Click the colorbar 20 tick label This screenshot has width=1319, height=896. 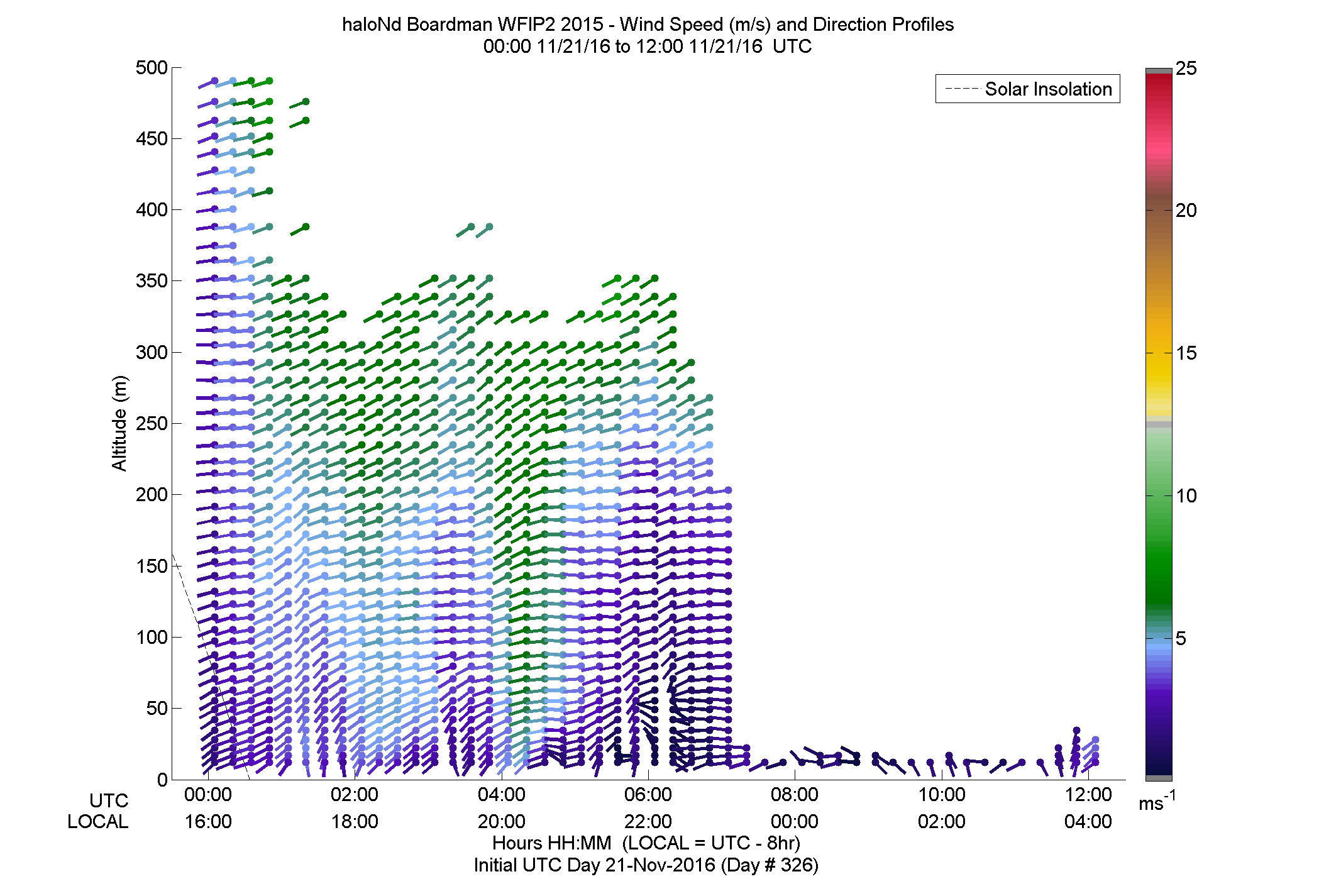[1186, 211]
